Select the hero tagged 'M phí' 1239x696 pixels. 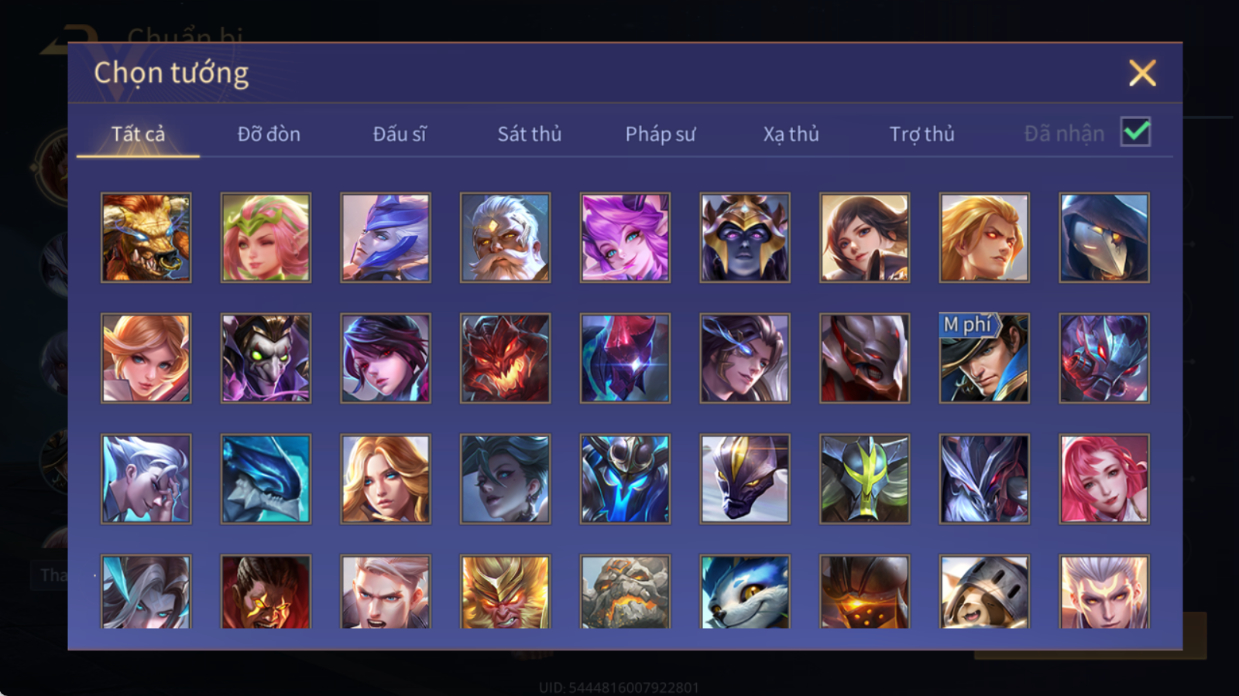tap(984, 358)
